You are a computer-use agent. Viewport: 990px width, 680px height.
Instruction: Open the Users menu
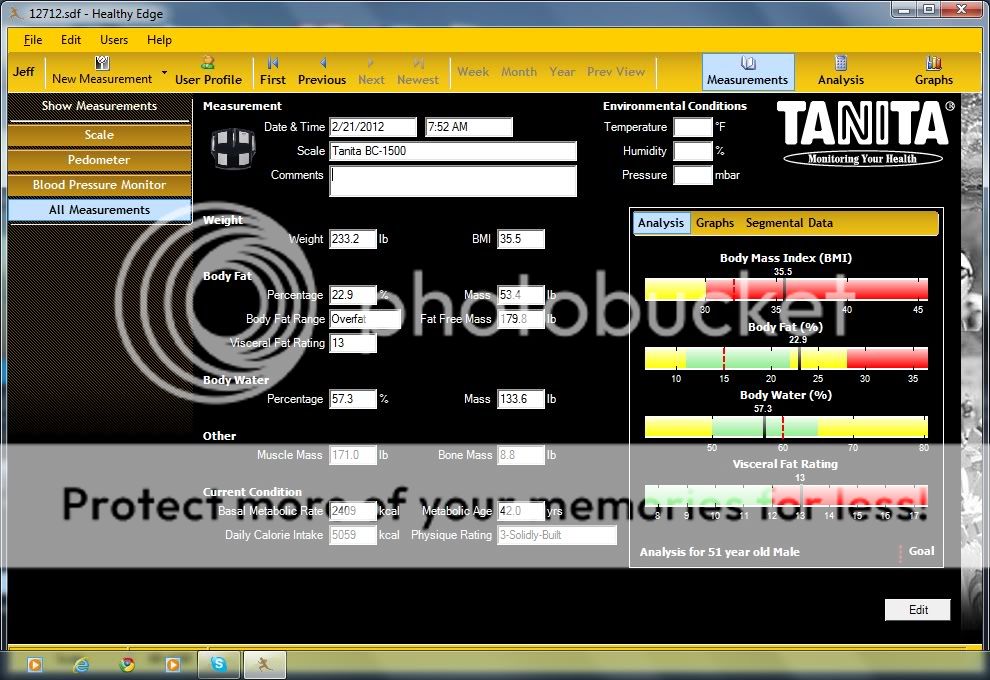(114, 40)
